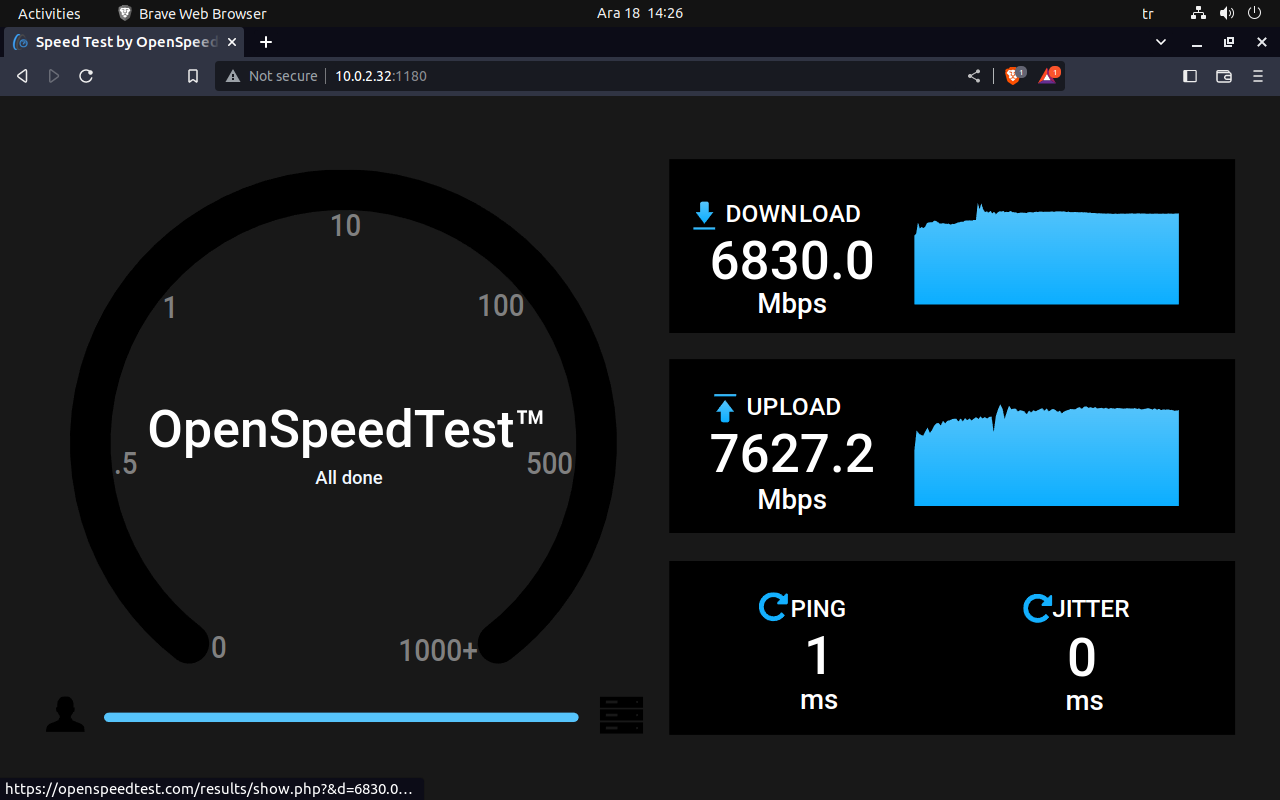Click the upload value 7627.2
The image size is (1280, 800).
792,454
